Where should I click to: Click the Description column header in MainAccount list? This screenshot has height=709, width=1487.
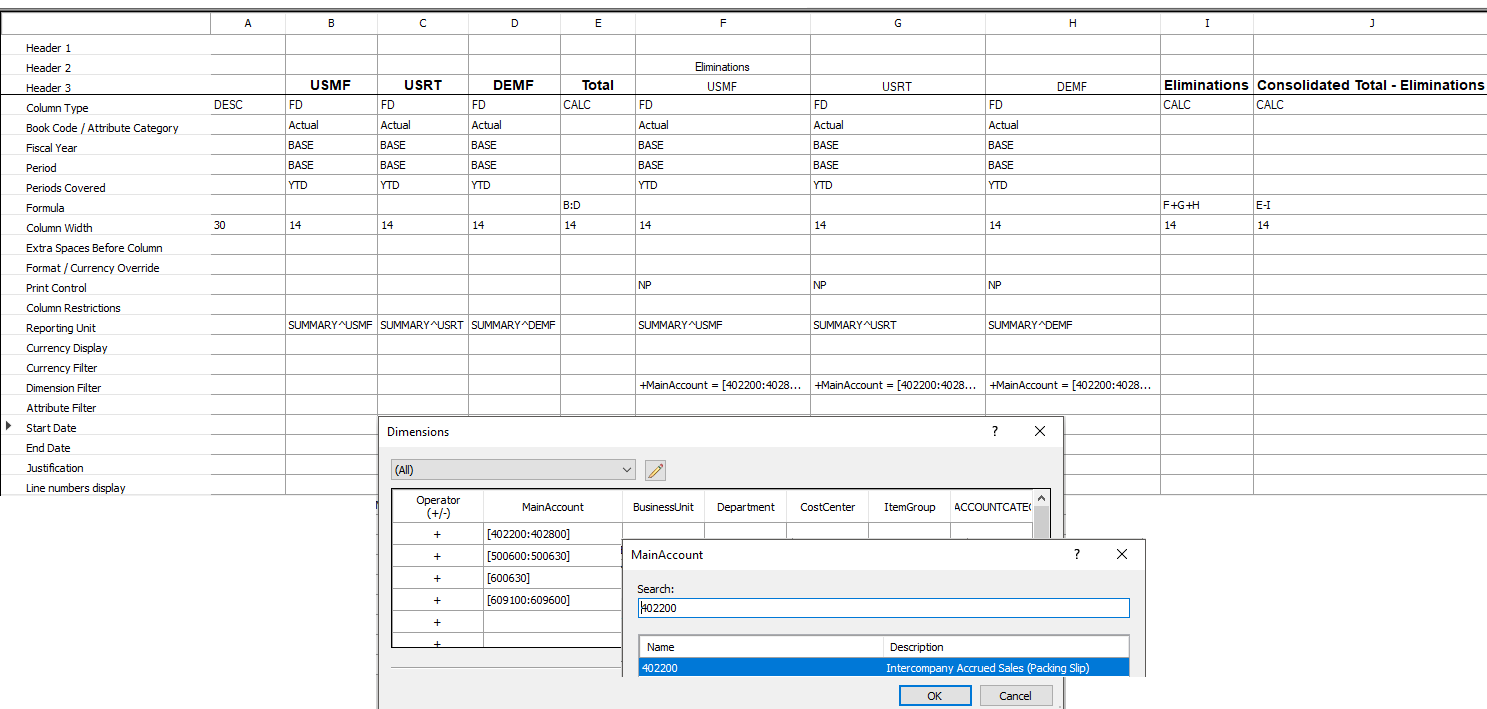[1006, 647]
